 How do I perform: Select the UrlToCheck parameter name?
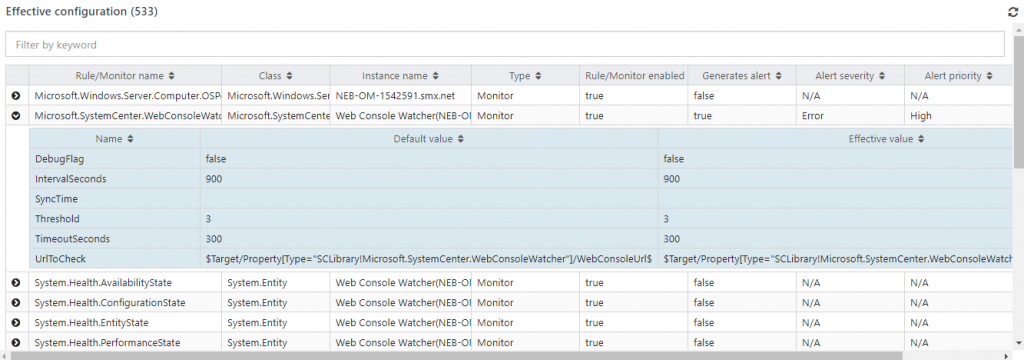click(60, 259)
